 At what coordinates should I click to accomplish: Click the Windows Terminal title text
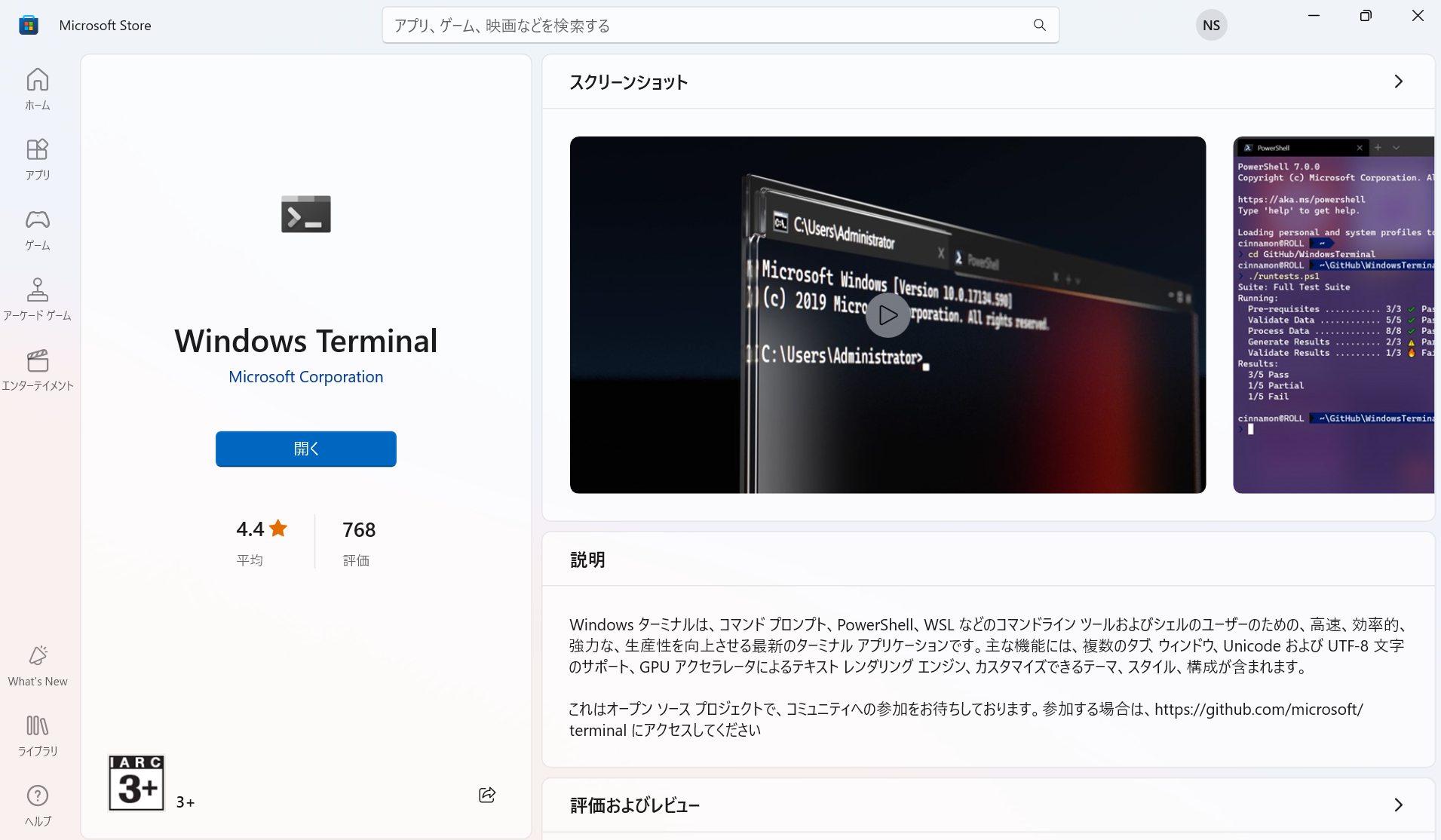(306, 341)
